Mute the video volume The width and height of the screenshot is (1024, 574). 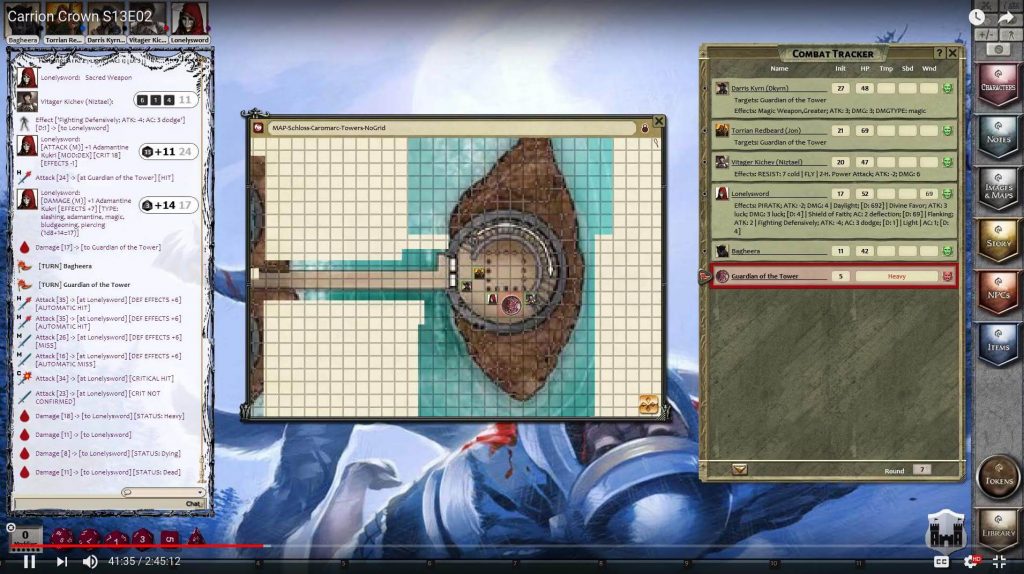(90, 562)
